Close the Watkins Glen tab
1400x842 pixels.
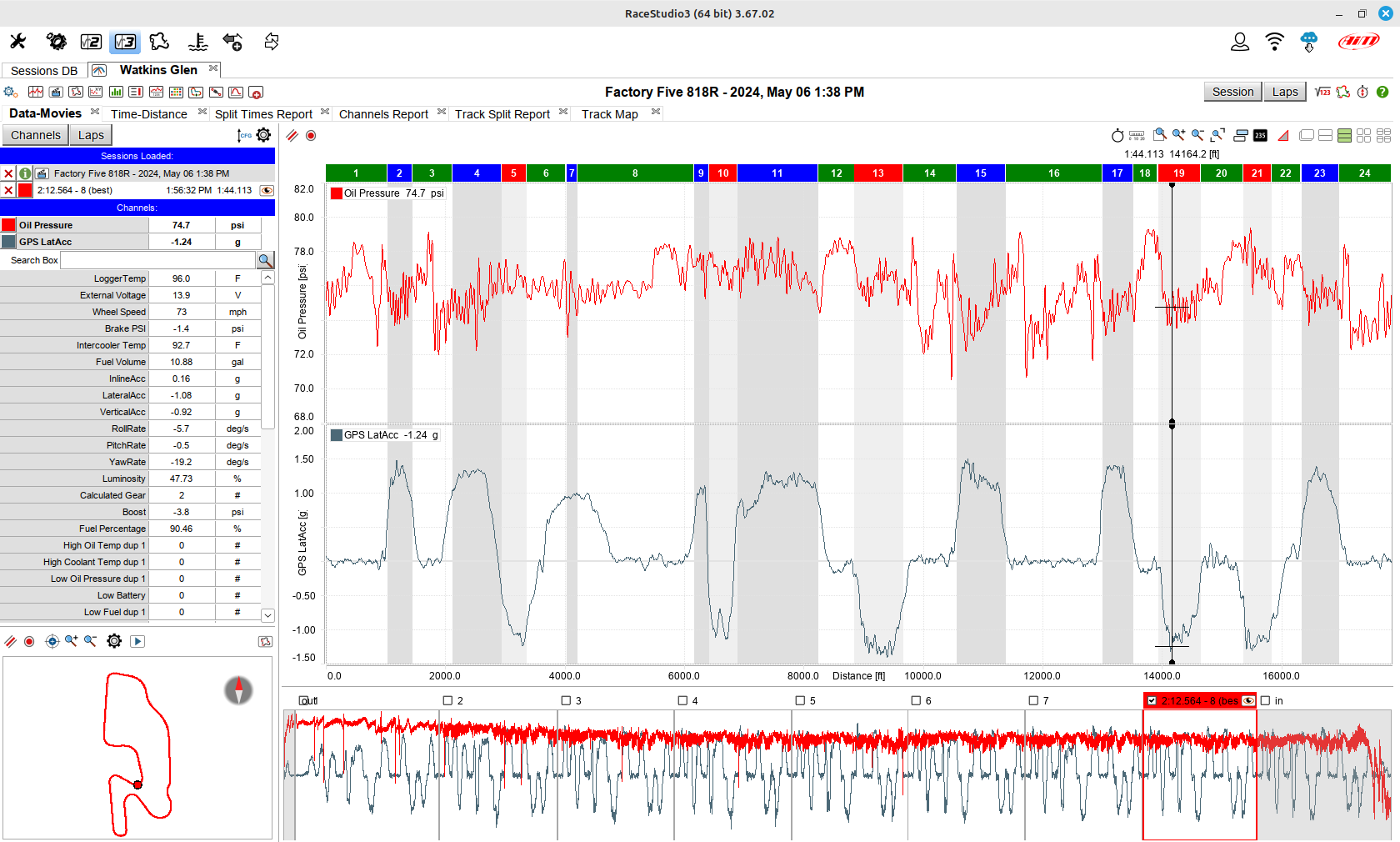click(x=213, y=68)
